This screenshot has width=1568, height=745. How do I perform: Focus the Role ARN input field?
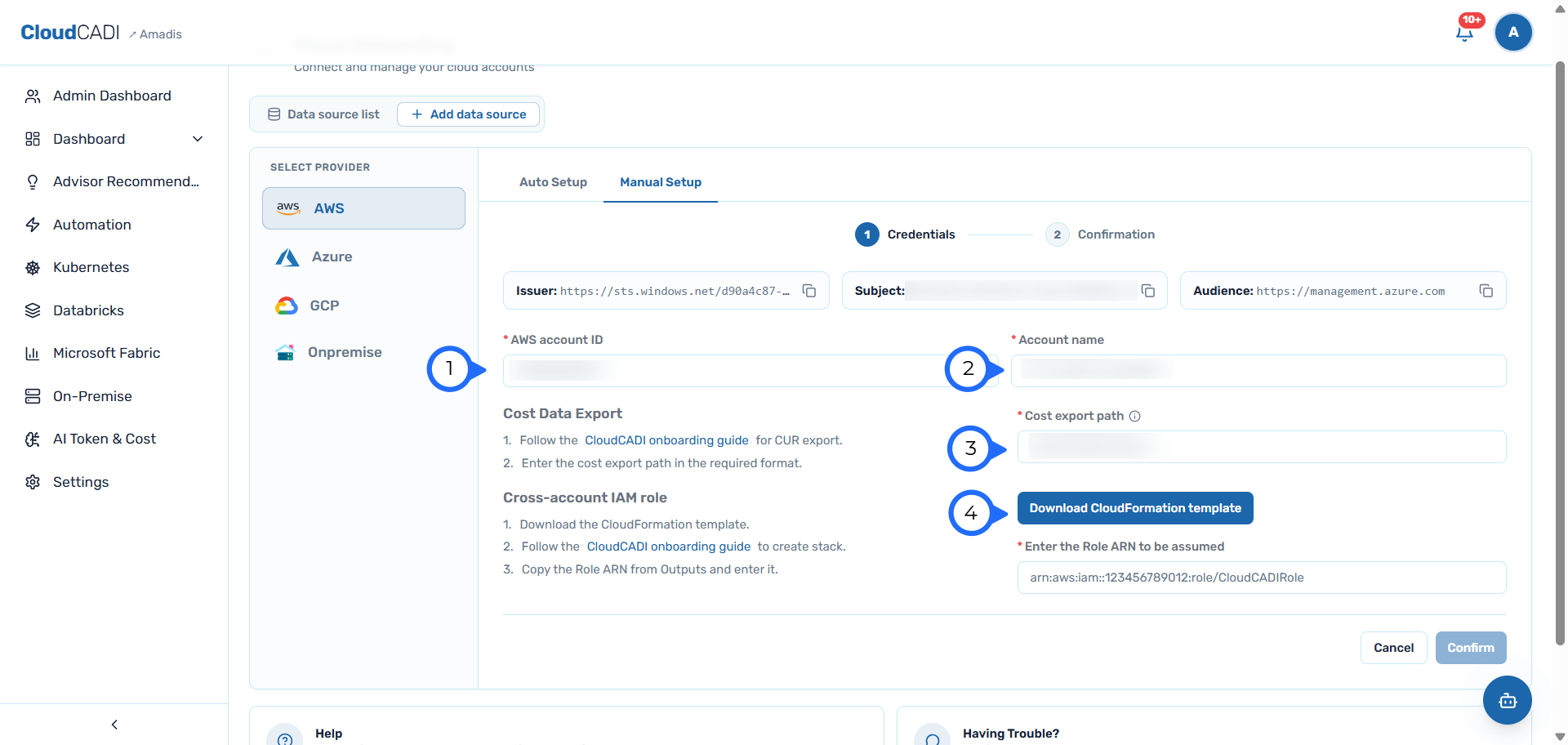(x=1262, y=578)
